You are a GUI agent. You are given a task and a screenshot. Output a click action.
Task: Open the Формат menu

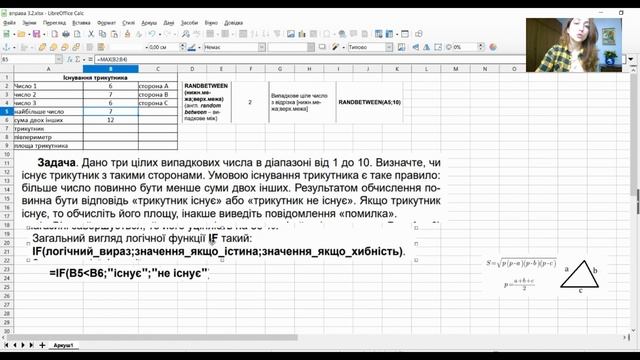107,23
